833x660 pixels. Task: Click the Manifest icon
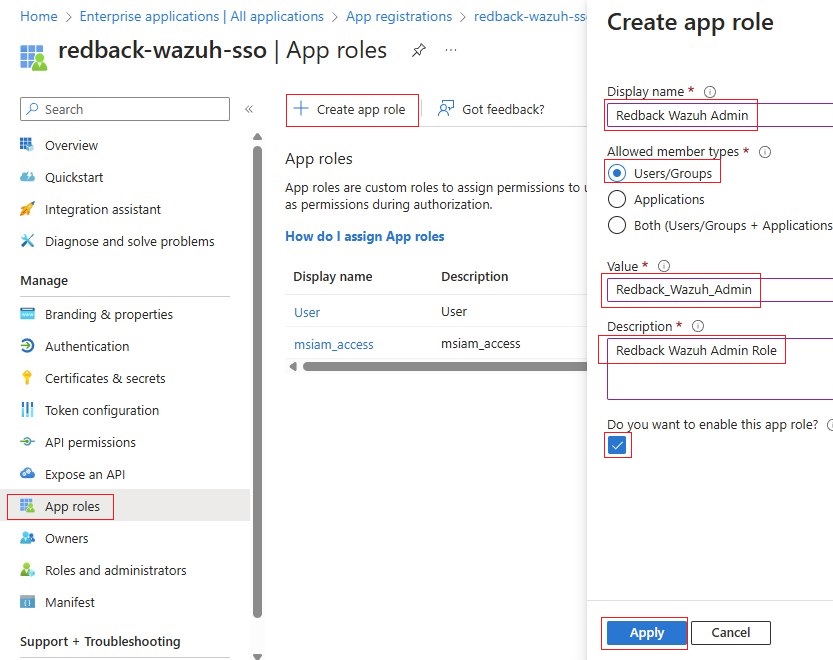pos(27,602)
